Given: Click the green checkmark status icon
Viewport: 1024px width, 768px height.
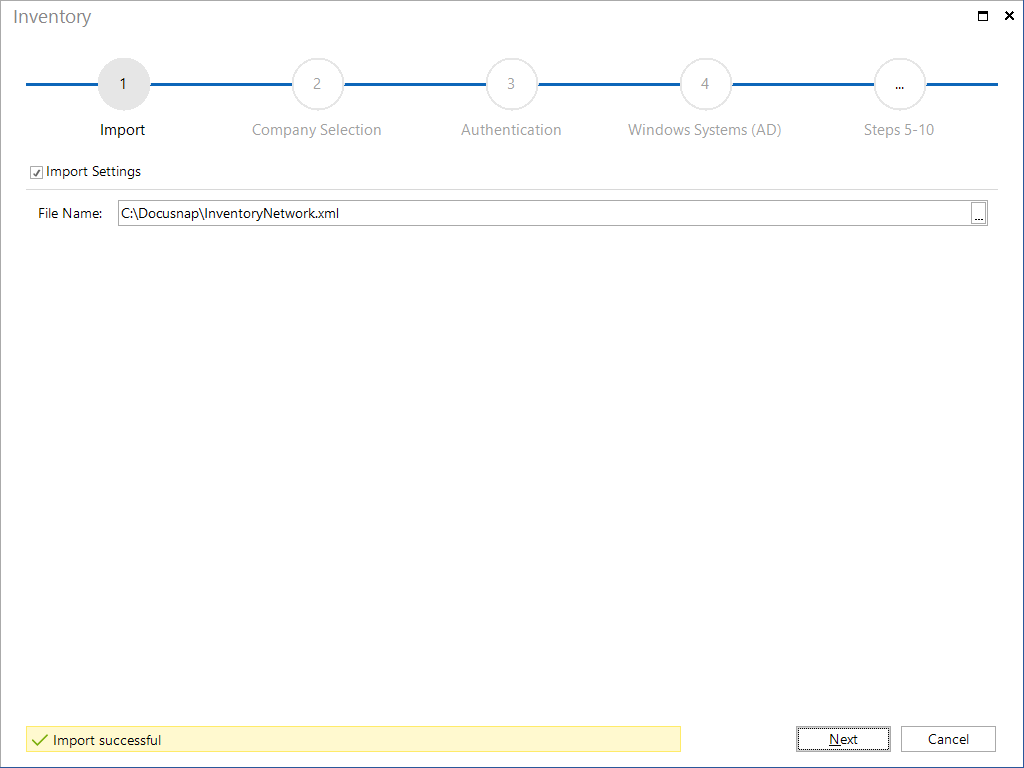Looking at the screenshot, I should tap(40, 740).
